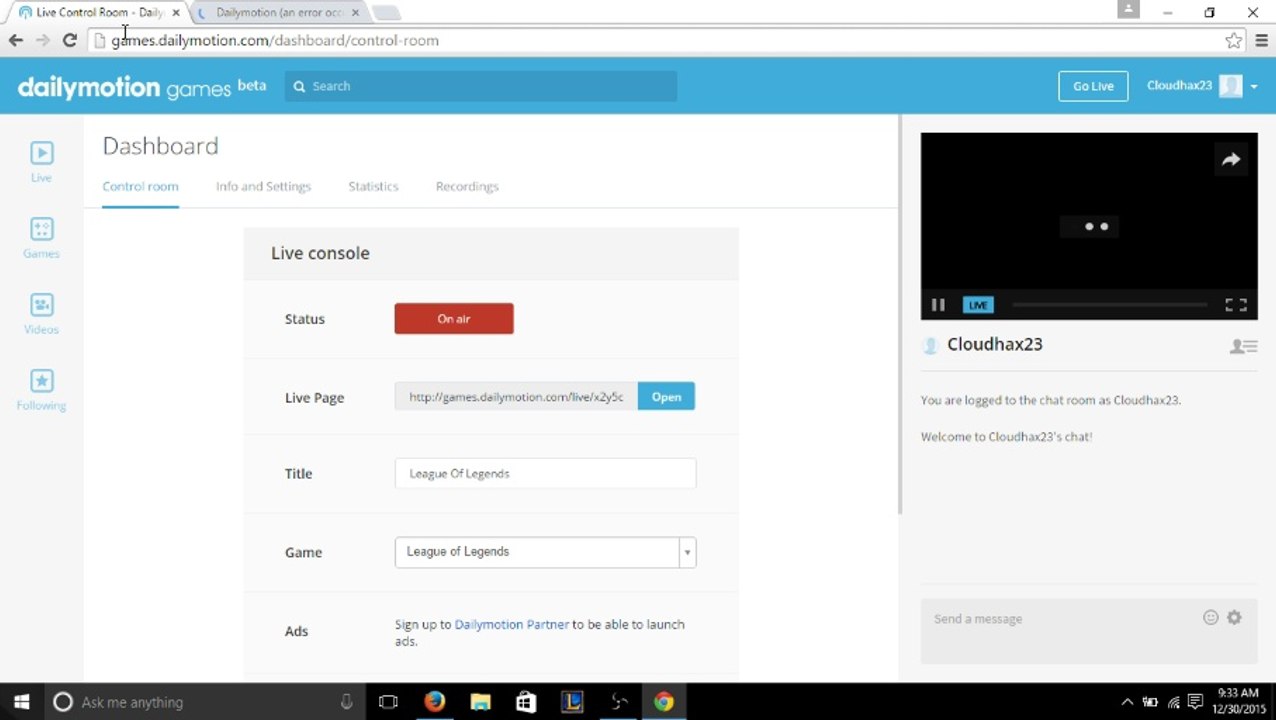Open the Videos section in the sidebar
The height and width of the screenshot is (720, 1276).
(41, 314)
